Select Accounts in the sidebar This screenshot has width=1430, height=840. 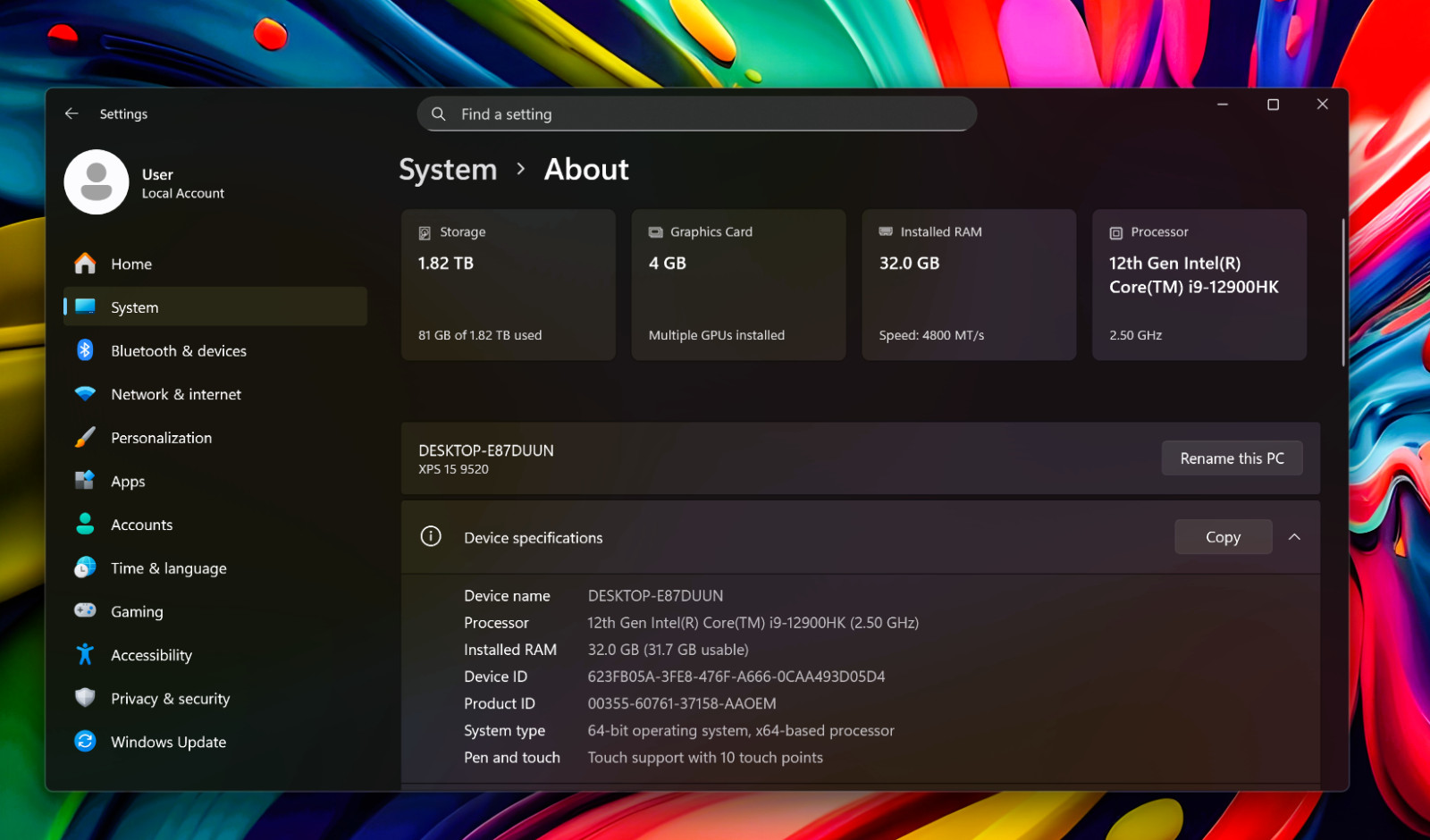[x=214, y=525]
